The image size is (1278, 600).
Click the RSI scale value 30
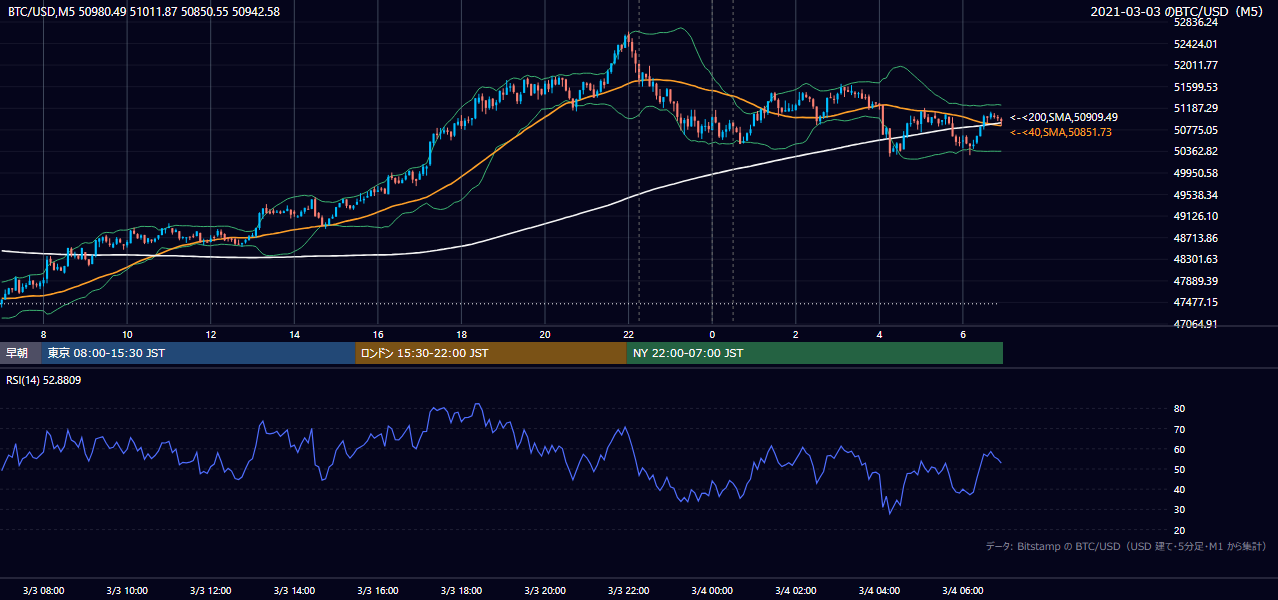point(1180,510)
